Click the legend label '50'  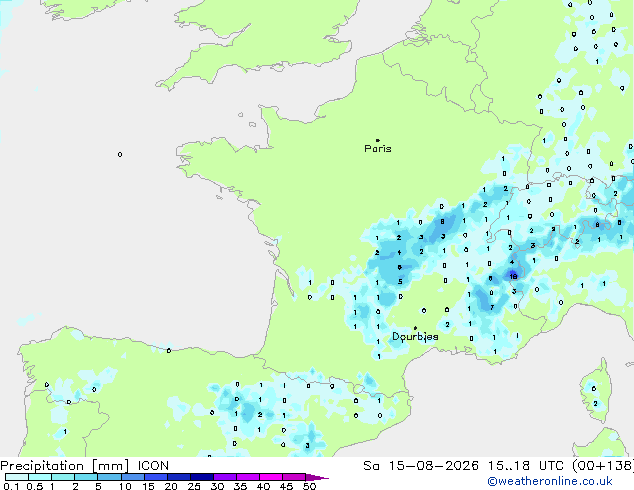309,486
